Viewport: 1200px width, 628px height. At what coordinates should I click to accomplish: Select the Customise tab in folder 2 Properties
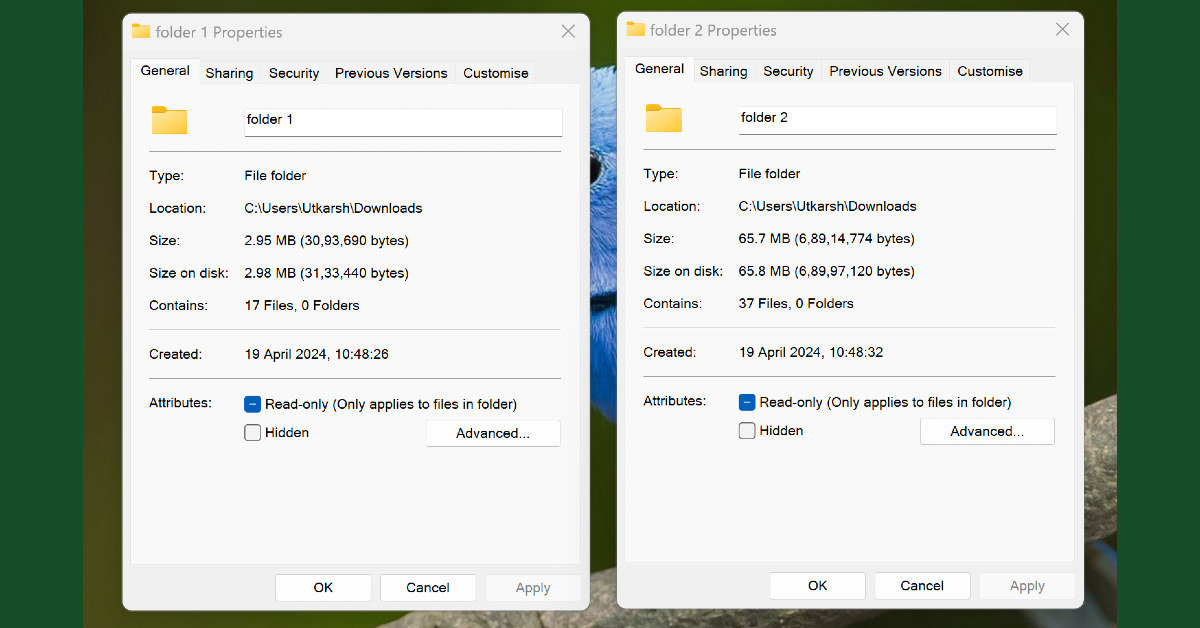(x=990, y=71)
